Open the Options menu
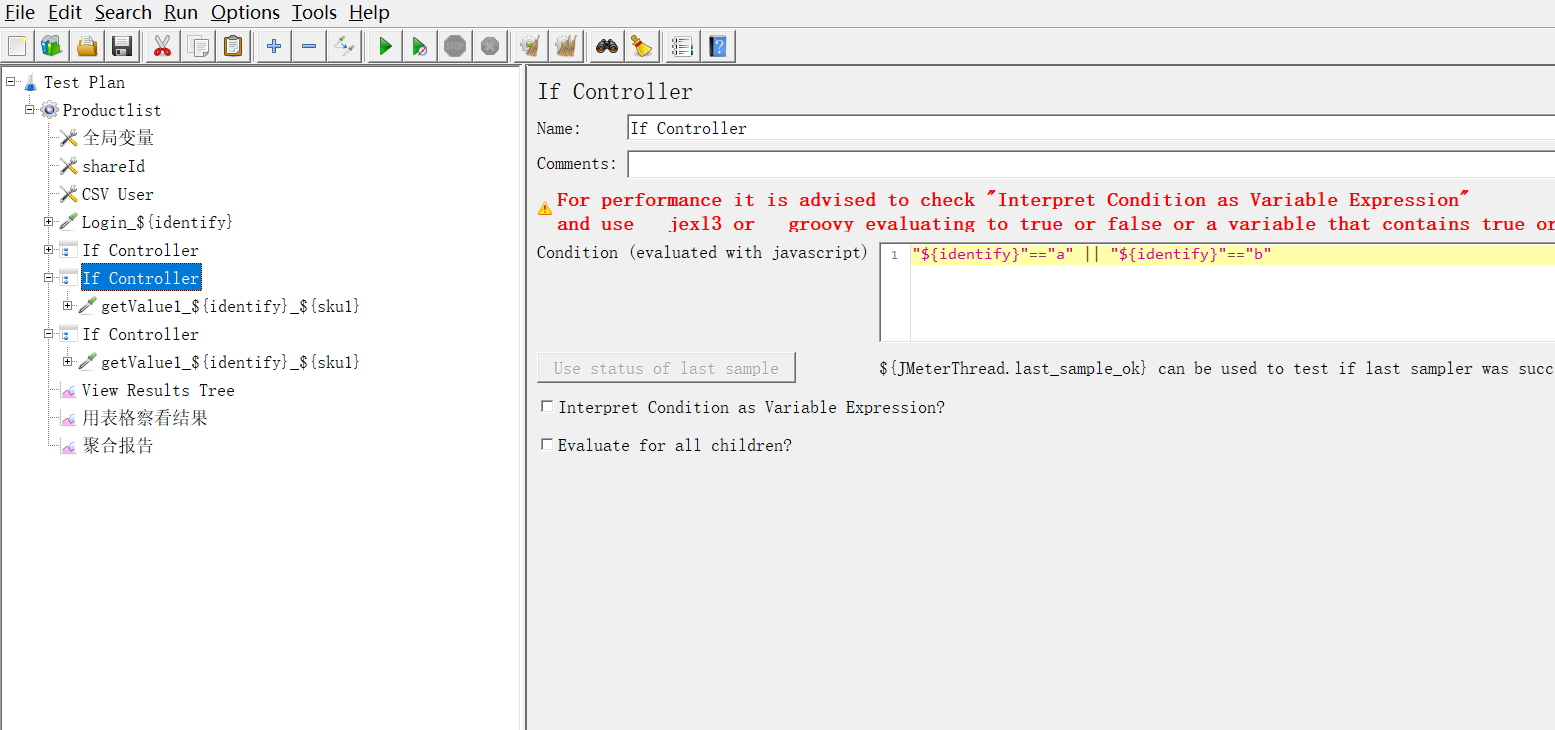 point(245,13)
